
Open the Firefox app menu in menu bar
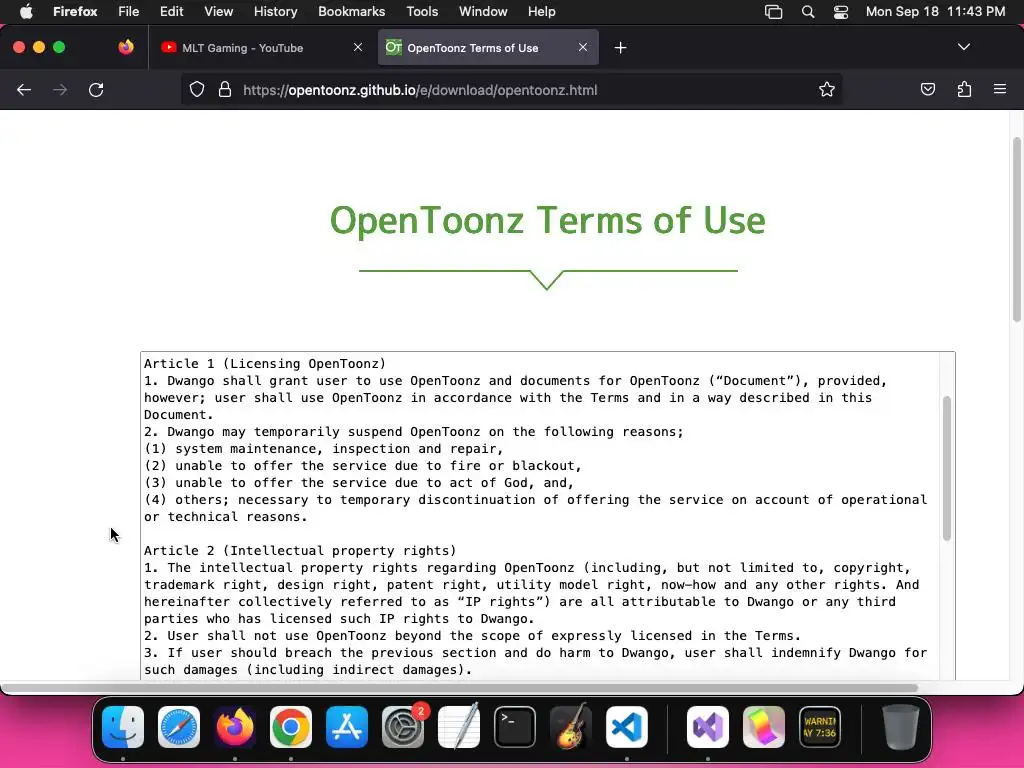click(75, 12)
